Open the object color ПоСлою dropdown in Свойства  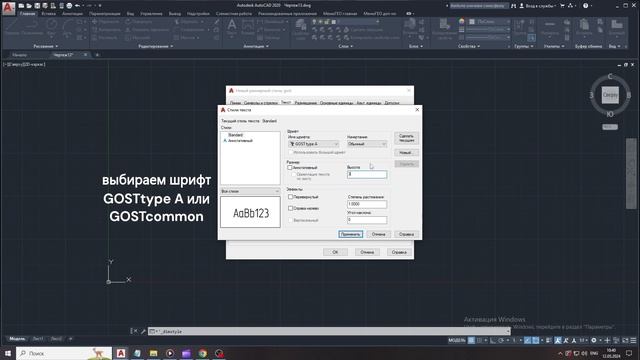click(x=488, y=22)
